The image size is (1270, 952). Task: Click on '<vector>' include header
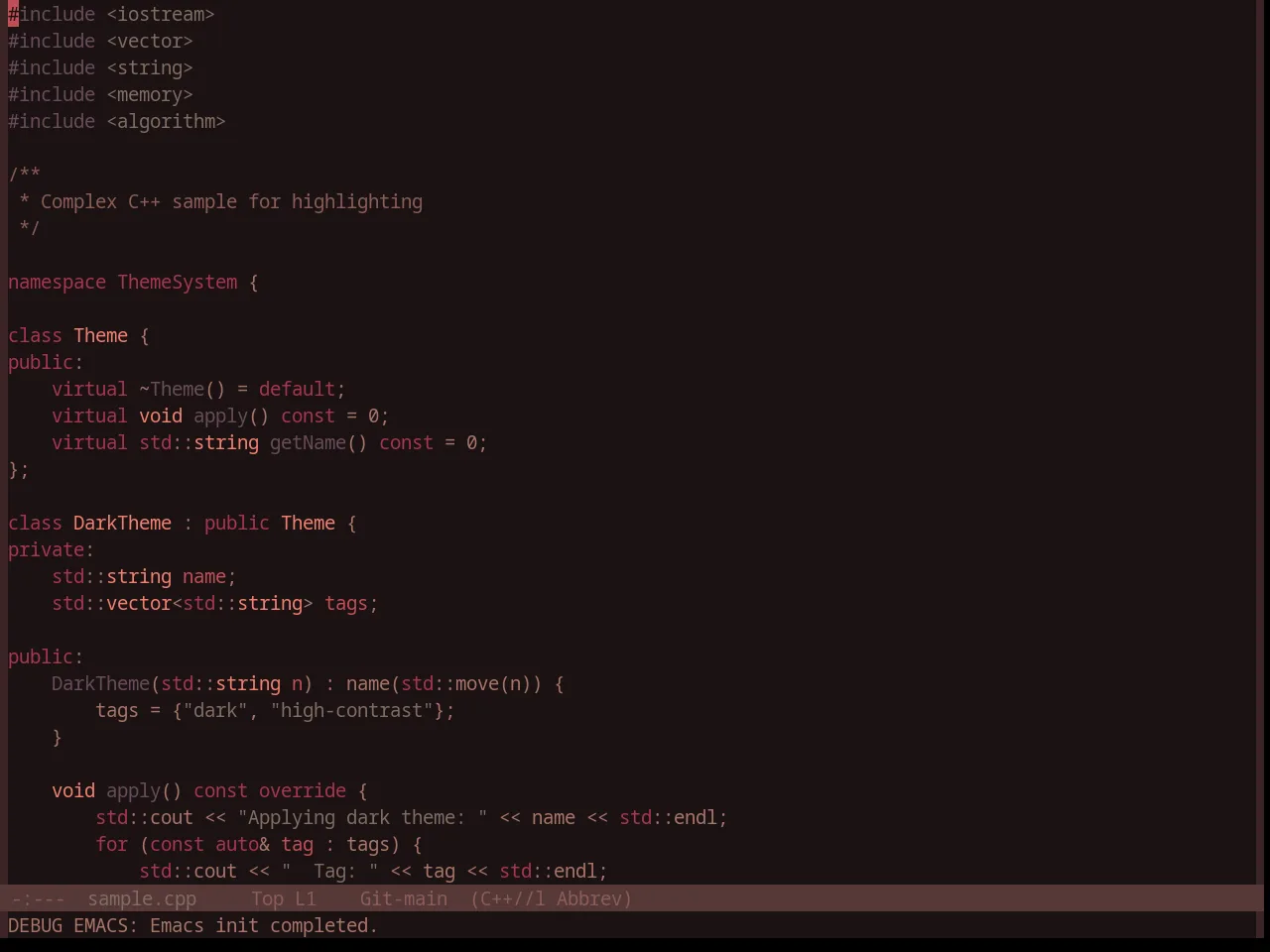click(150, 41)
